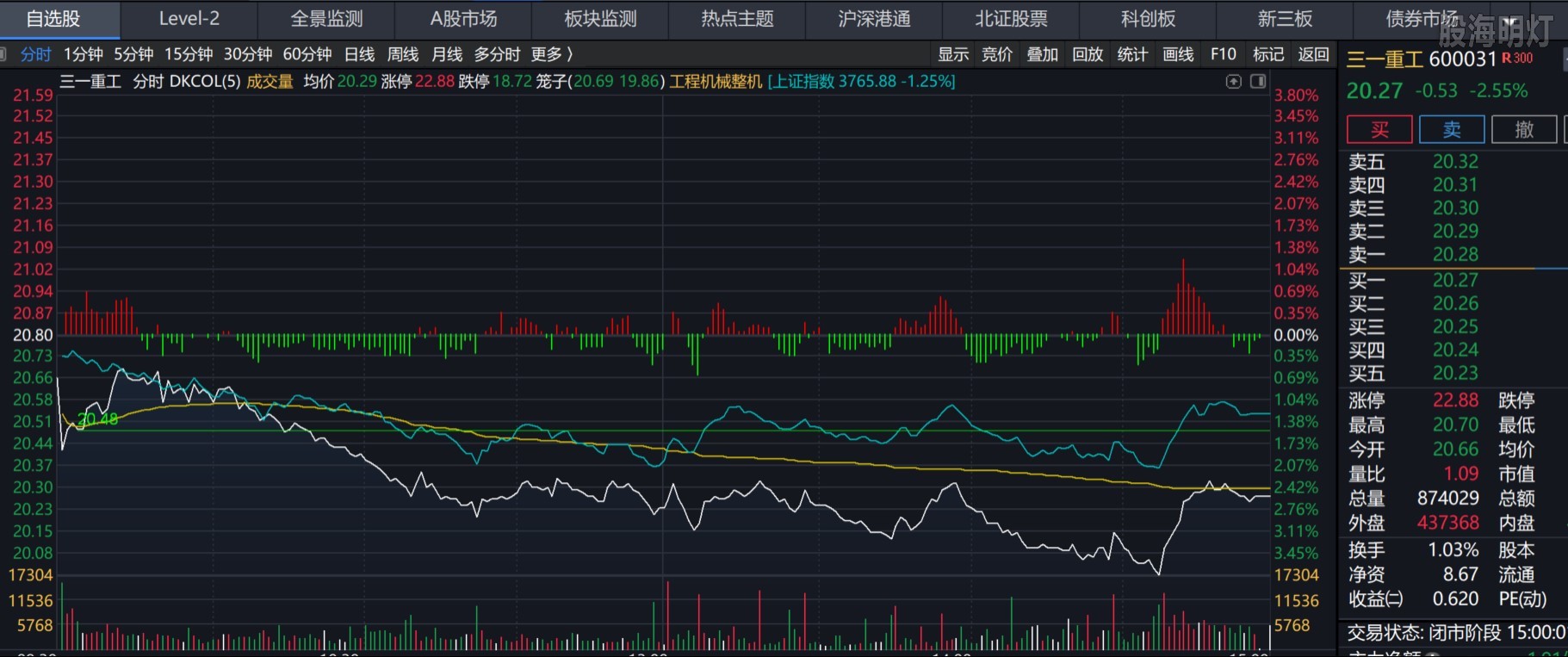The width and height of the screenshot is (1568, 657).
Task: Click the R300 margin badge icon
Action: [x=1517, y=59]
